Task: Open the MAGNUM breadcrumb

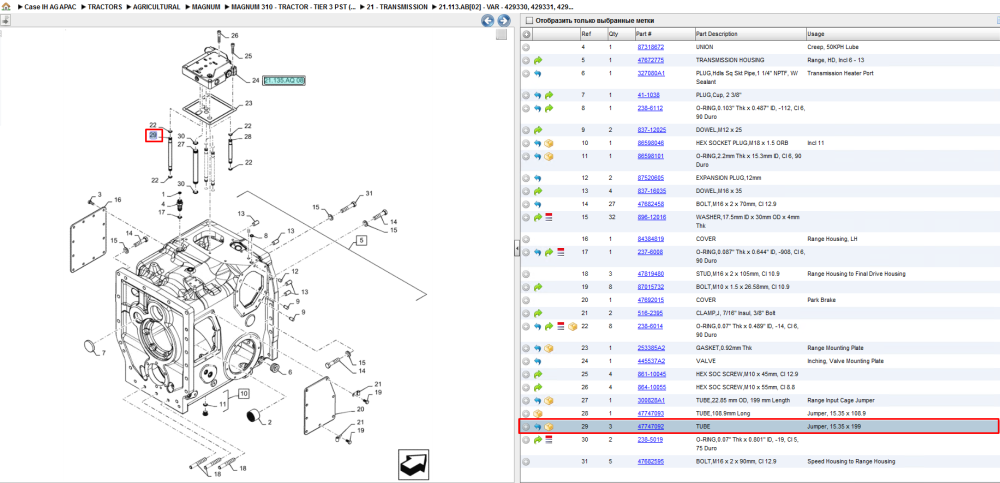Action: tap(207, 6)
